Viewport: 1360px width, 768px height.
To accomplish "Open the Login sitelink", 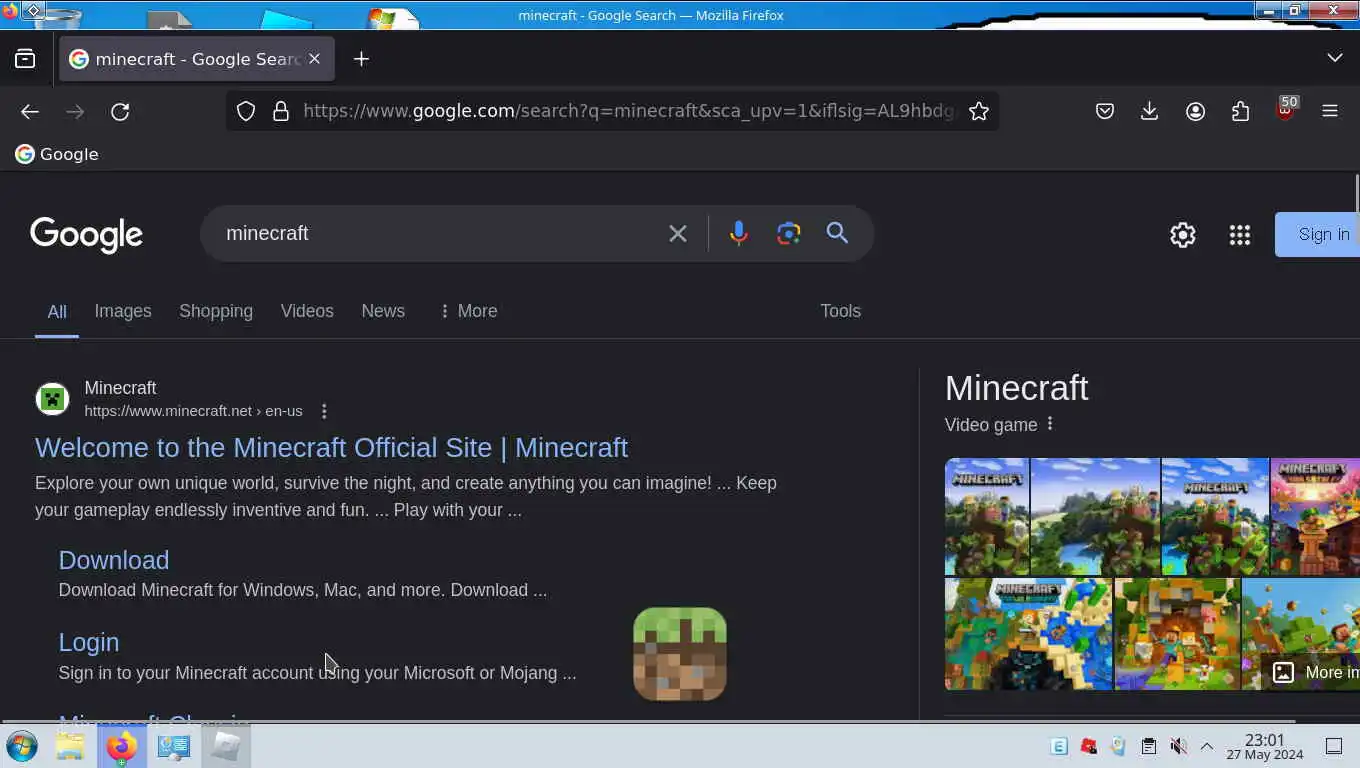I will tap(89, 642).
